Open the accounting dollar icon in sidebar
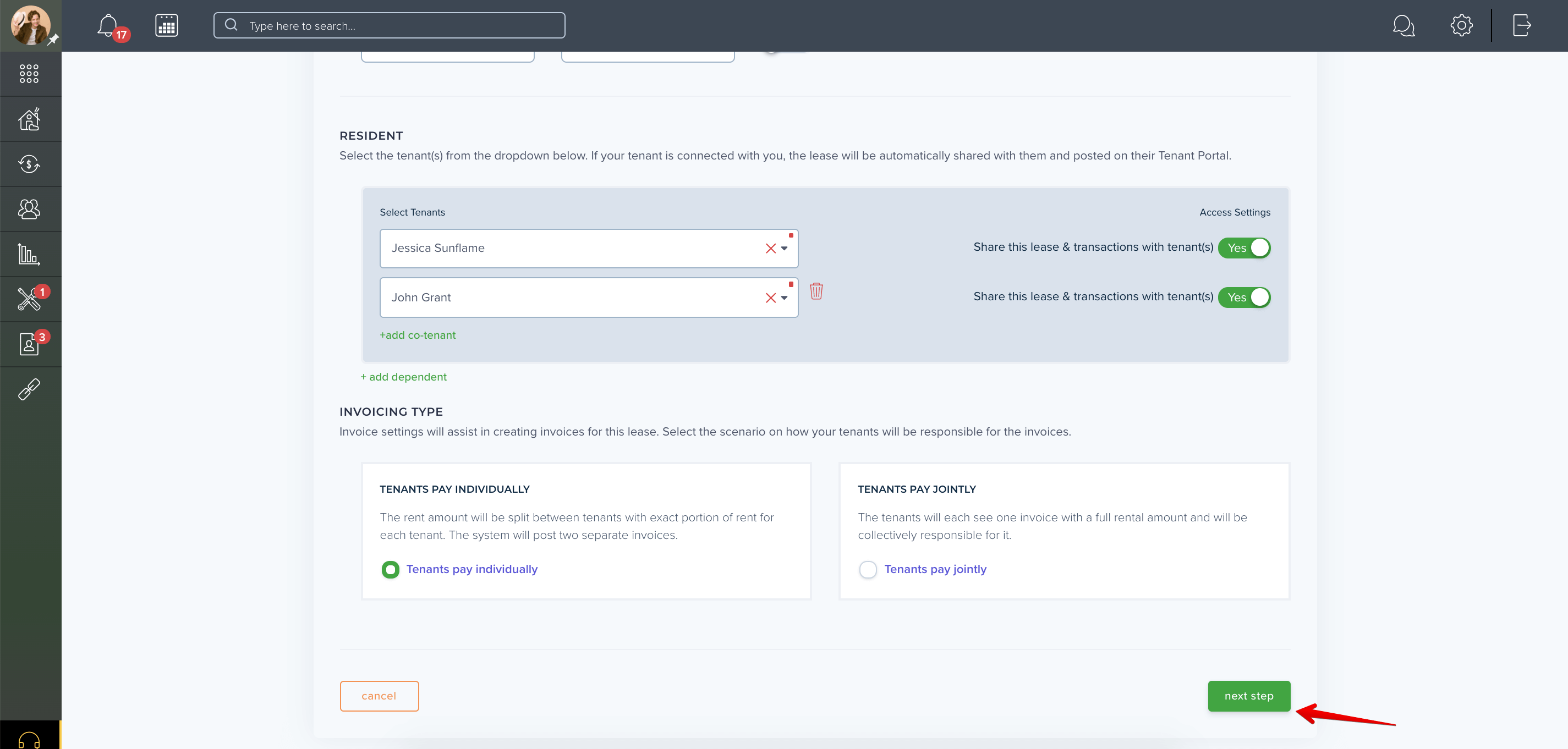Viewport: 1568px width, 749px height. (29, 164)
